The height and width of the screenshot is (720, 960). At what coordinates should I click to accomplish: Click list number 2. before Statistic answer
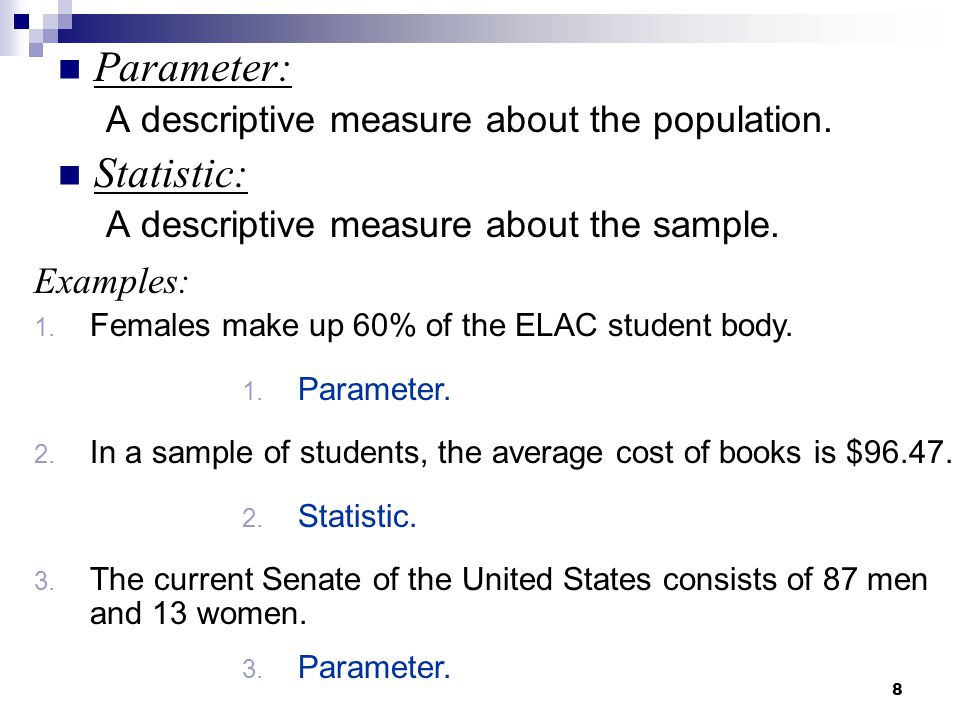pos(252,518)
